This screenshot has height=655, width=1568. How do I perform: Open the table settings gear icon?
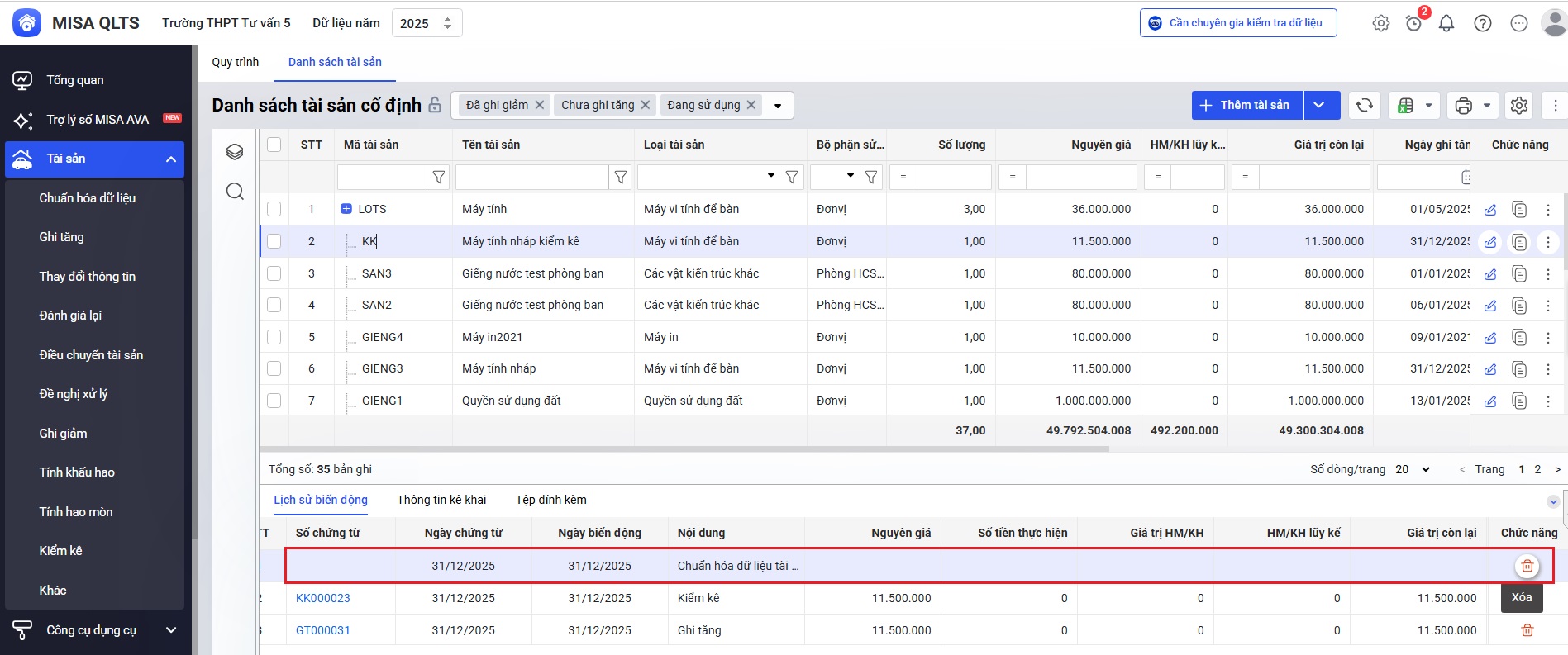tap(1519, 105)
